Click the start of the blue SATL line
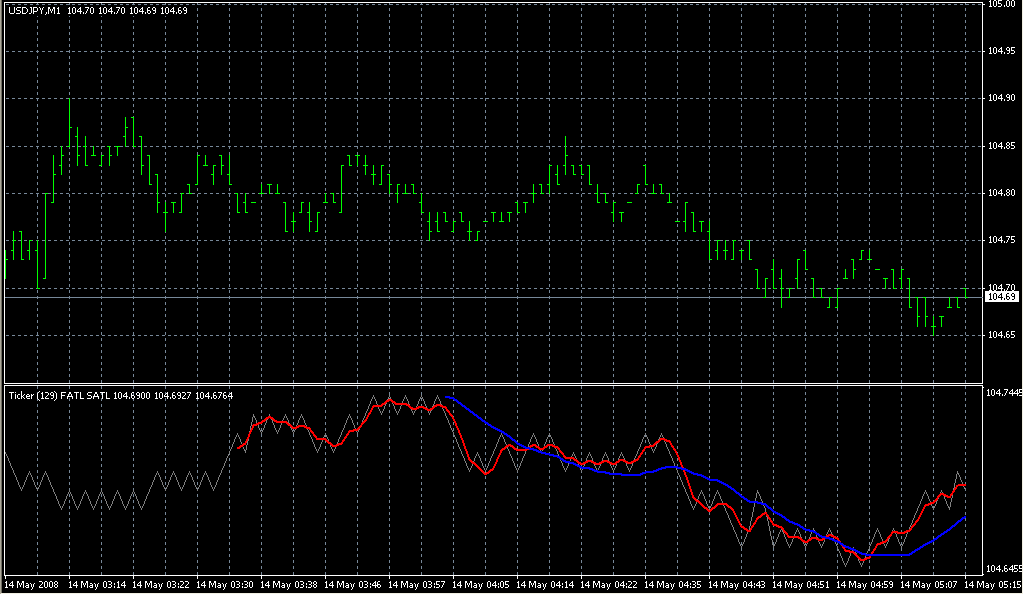The width and height of the screenshot is (1024, 594). [x=446, y=397]
